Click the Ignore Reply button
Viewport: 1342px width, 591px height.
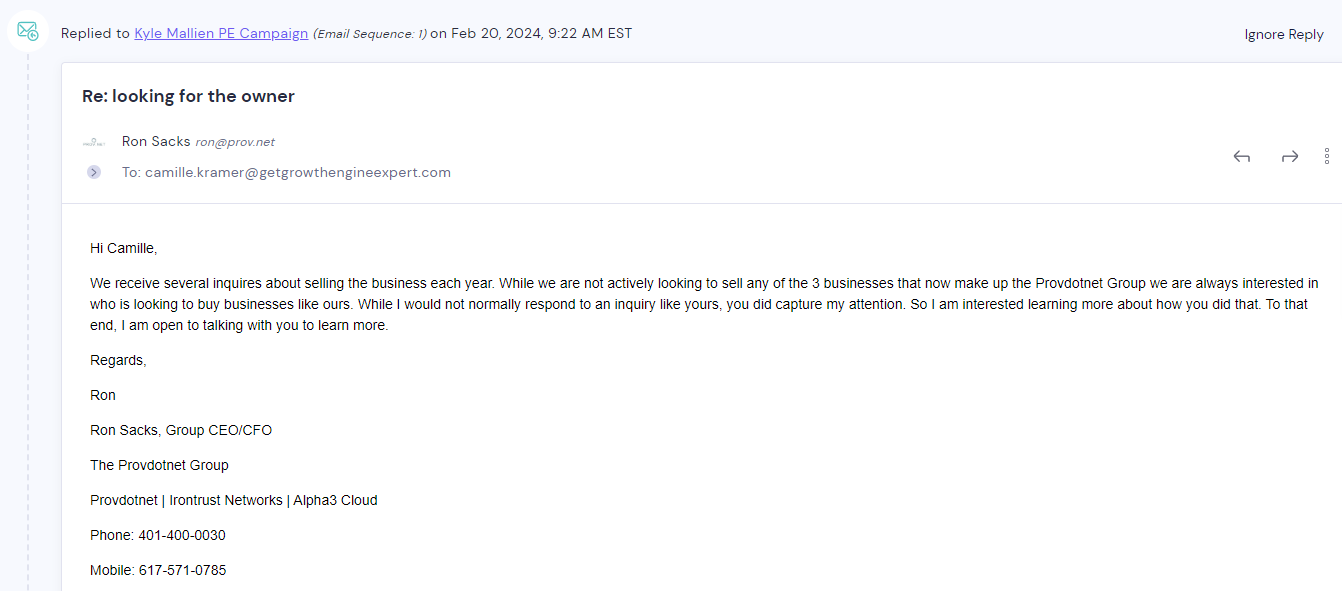pos(1284,34)
